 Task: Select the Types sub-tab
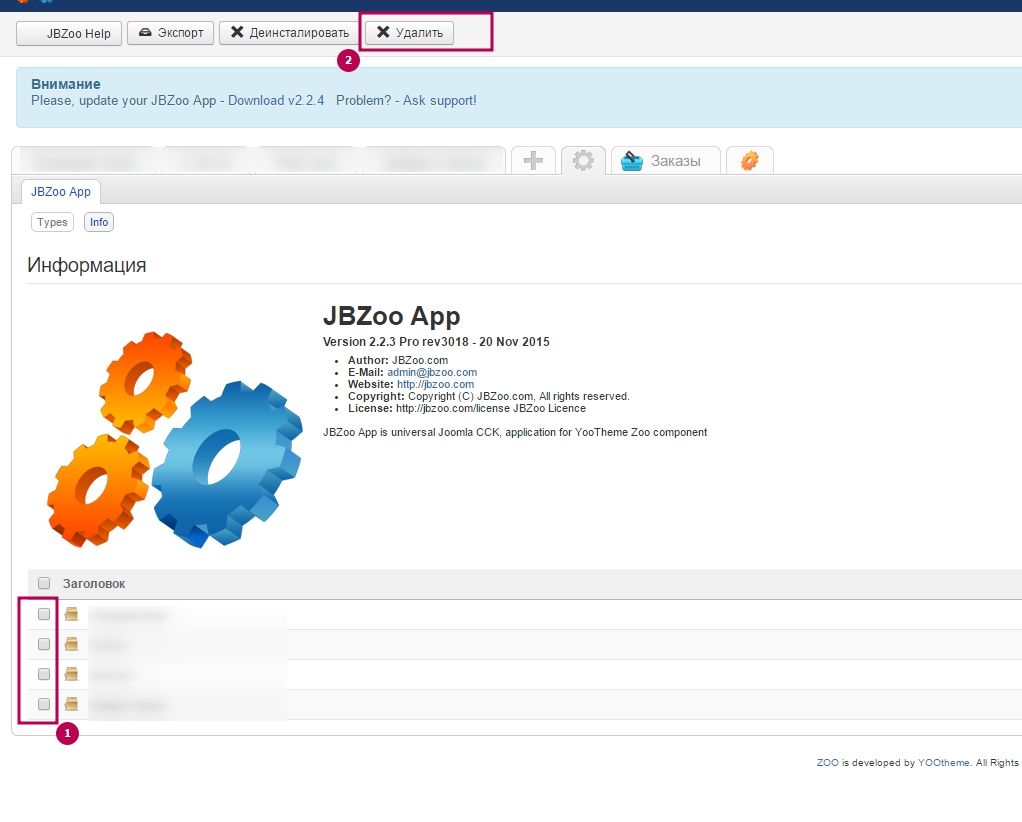(52, 222)
